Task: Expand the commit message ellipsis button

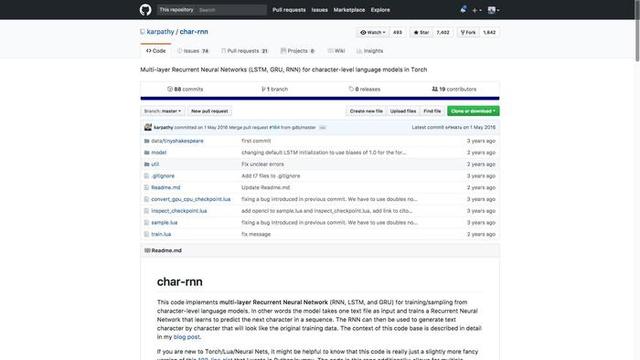Action: click(322, 128)
